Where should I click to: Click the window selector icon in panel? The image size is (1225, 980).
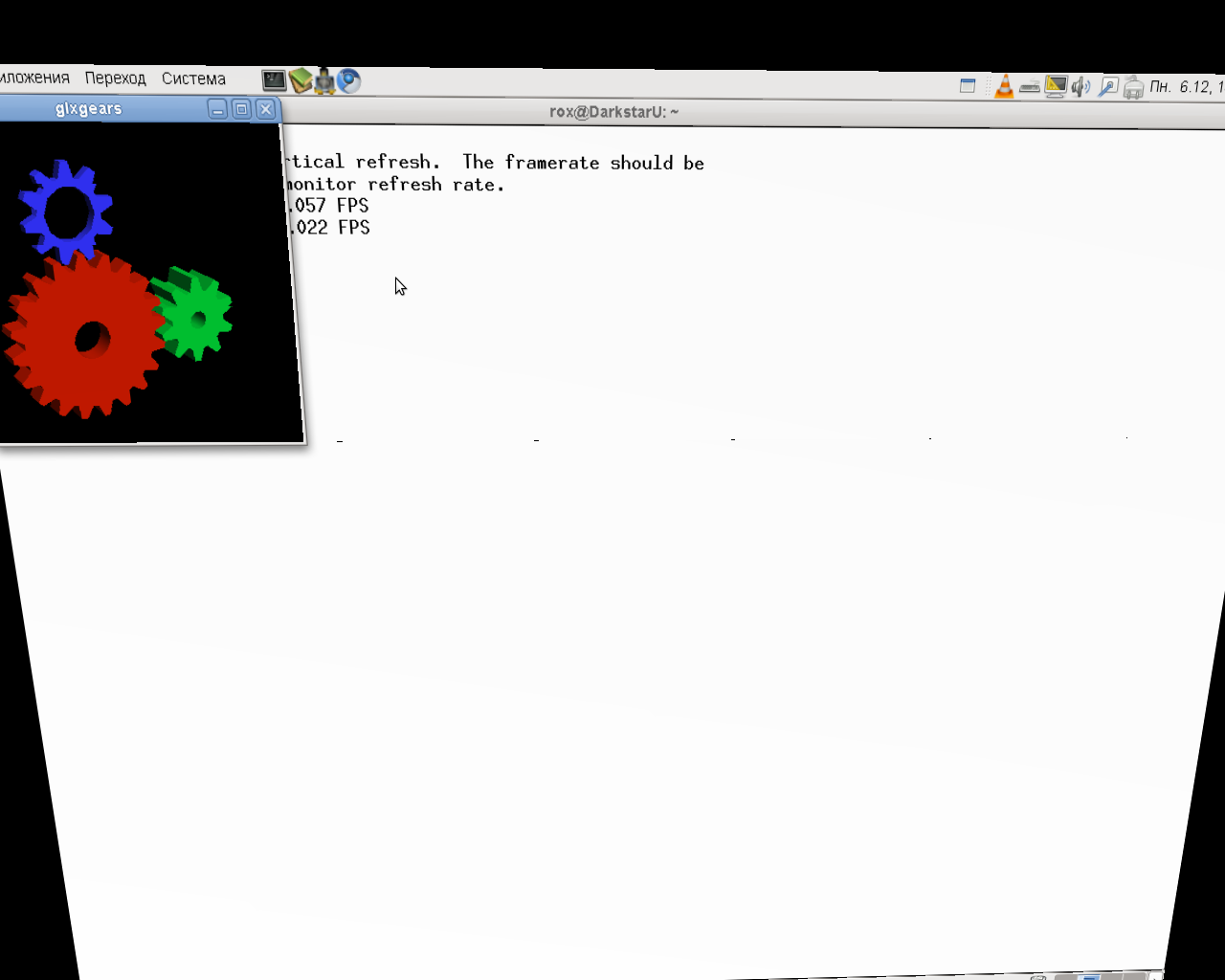click(x=968, y=86)
